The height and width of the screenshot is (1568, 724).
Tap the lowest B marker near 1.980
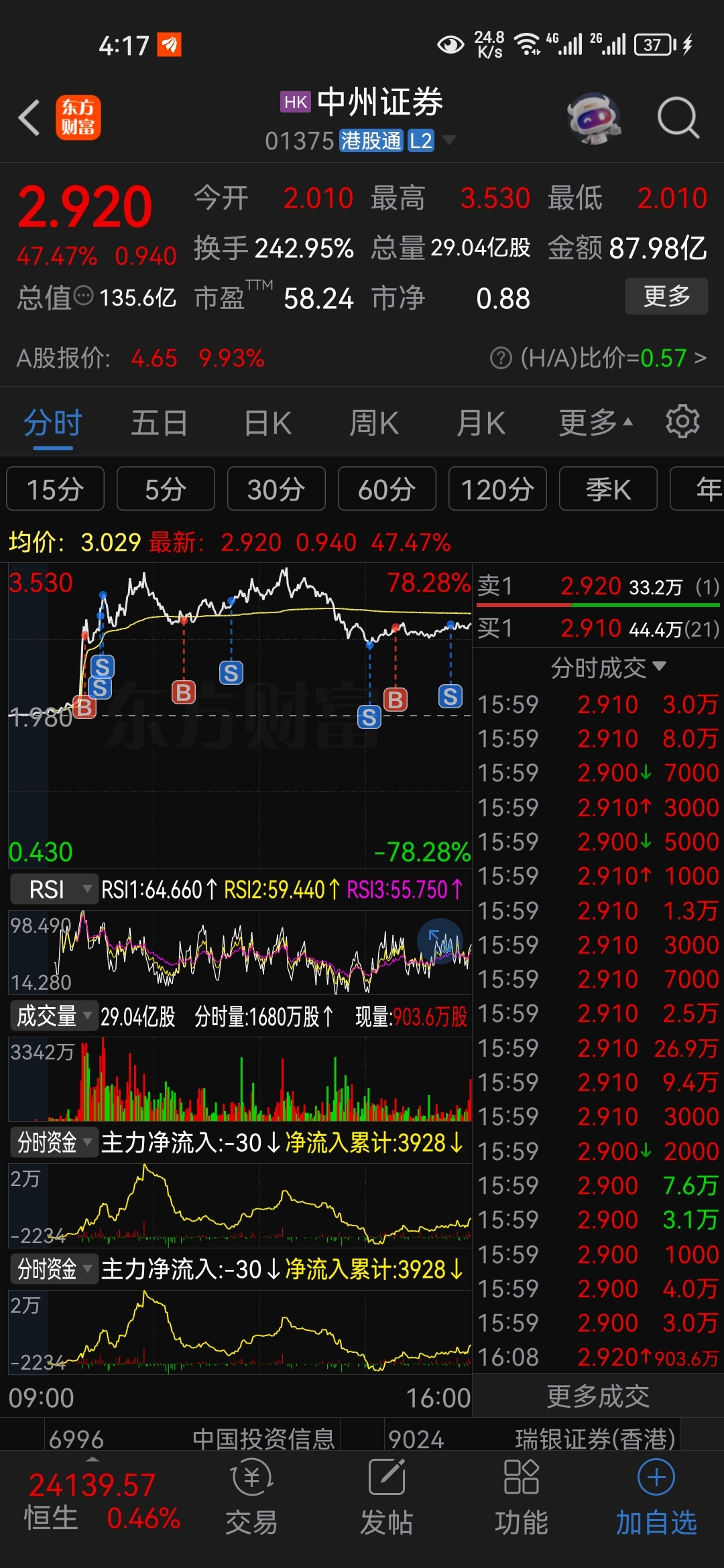tap(84, 706)
